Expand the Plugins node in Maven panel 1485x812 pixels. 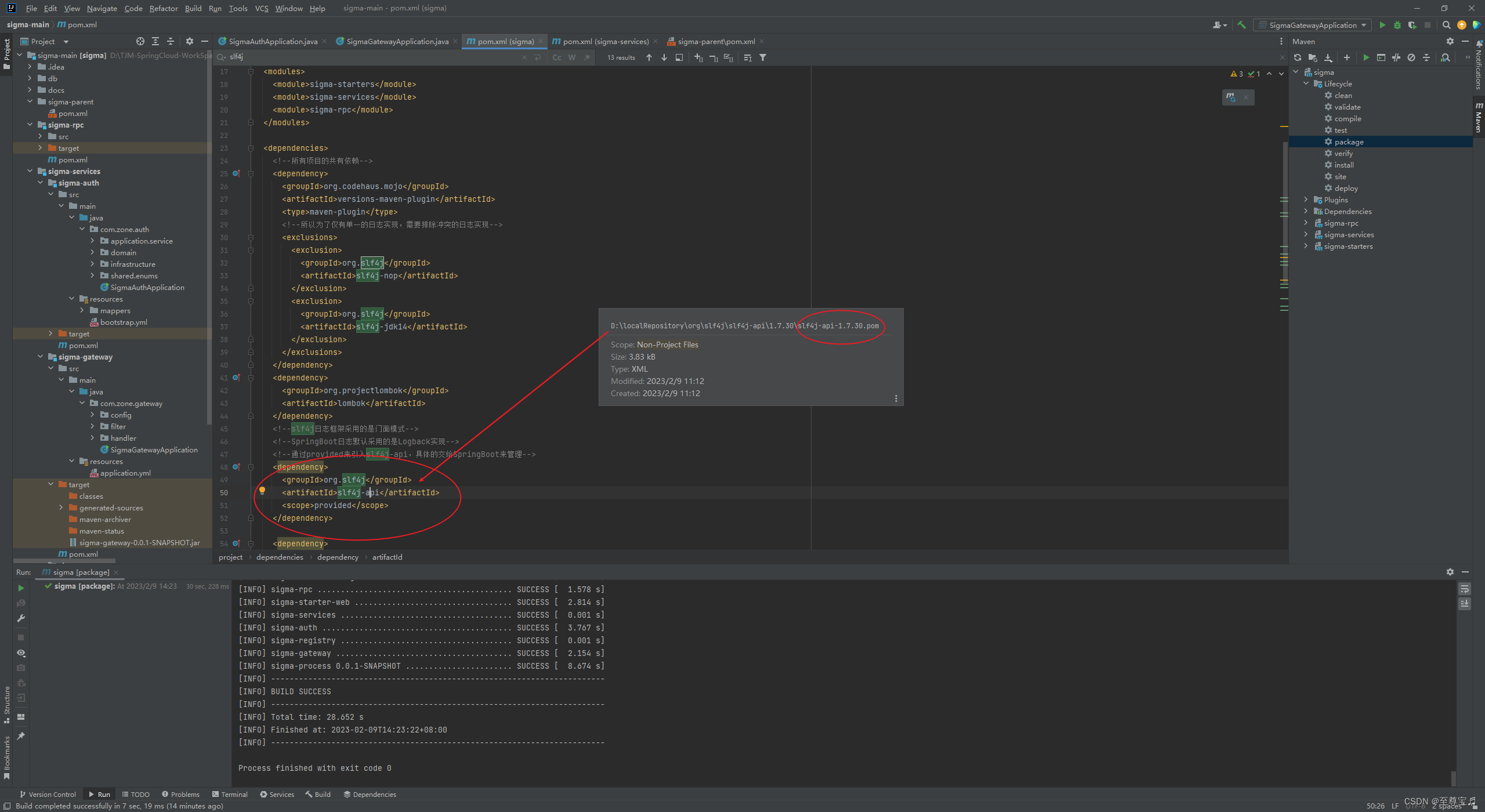click(x=1306, y=200)
